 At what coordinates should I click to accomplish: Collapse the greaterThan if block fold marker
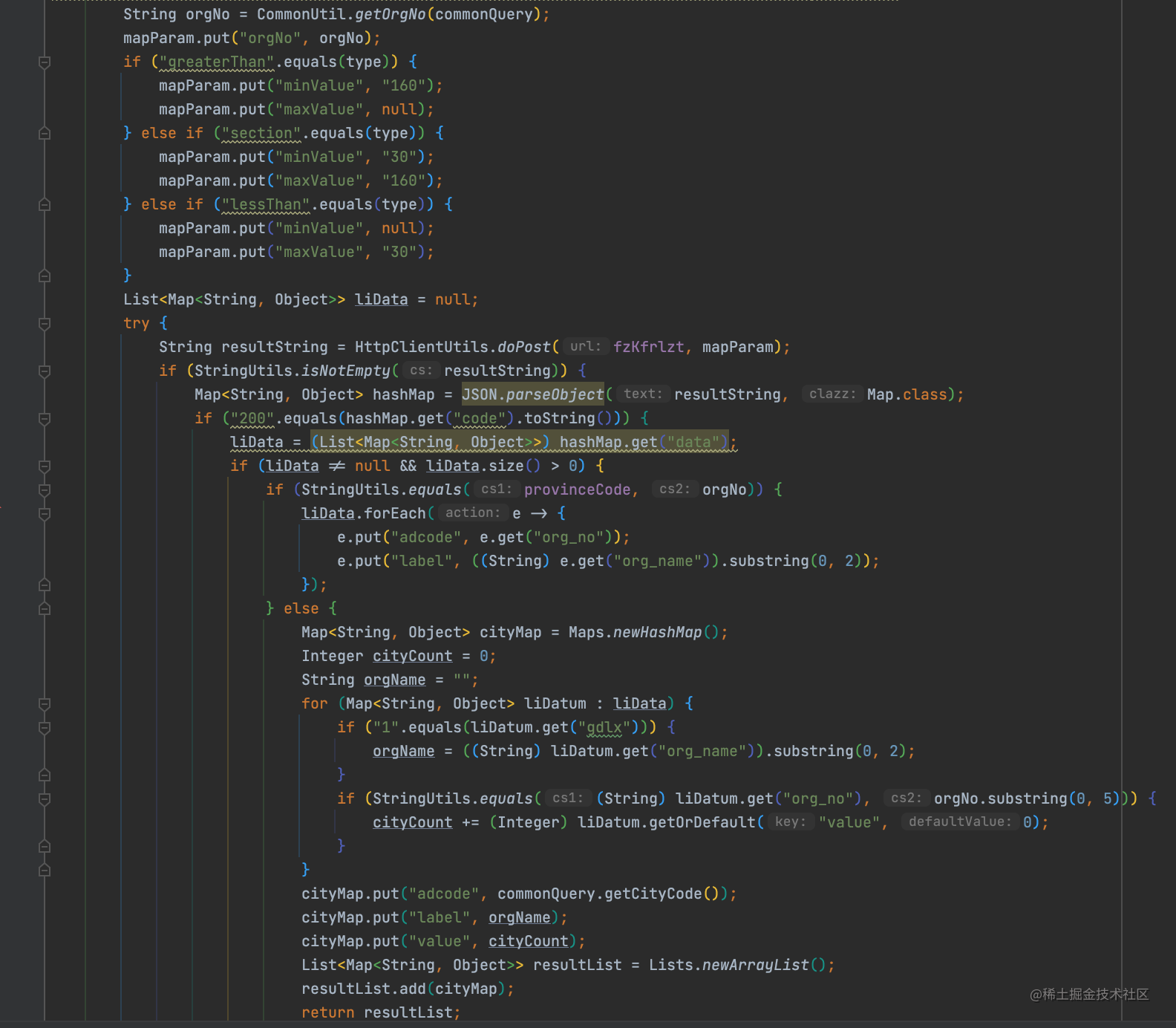tap(45, 62)
